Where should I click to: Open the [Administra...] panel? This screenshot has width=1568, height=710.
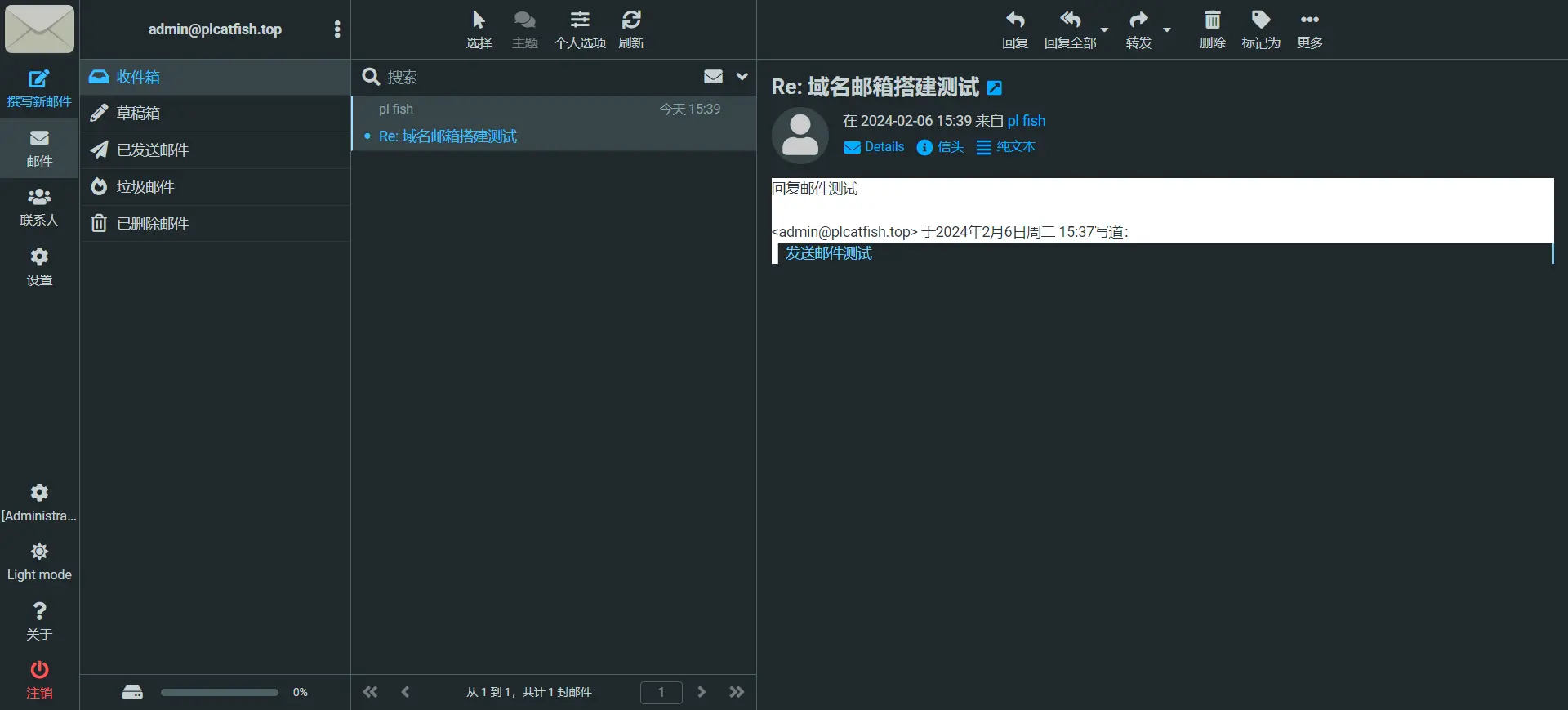(x=39, y=503)
